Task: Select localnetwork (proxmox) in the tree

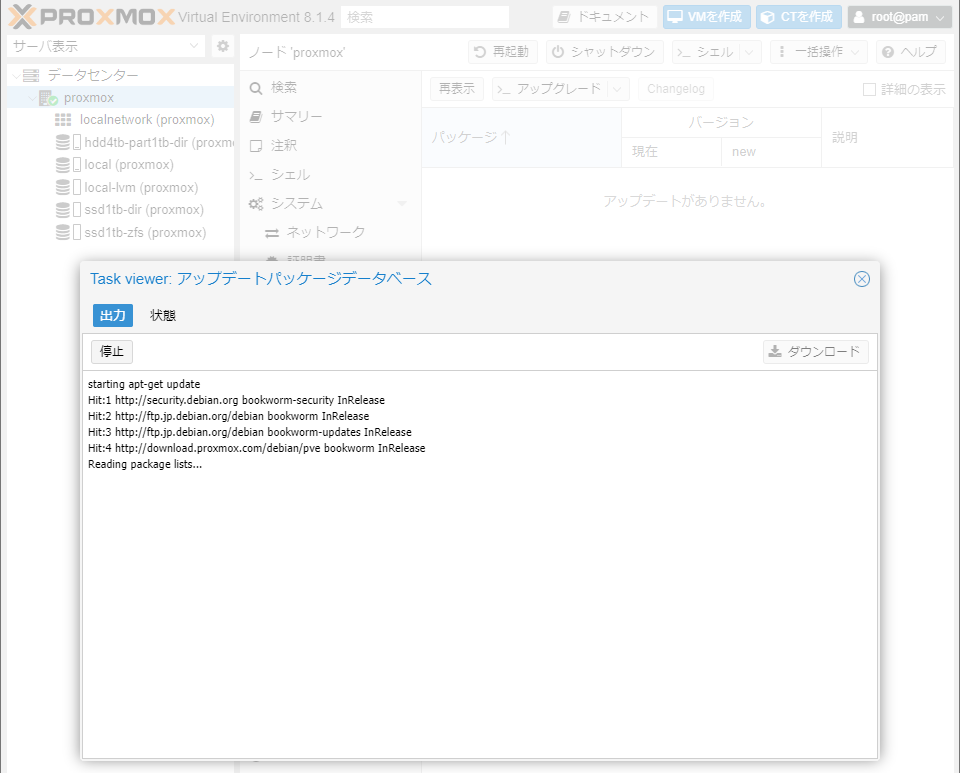Action: [146, 120]
